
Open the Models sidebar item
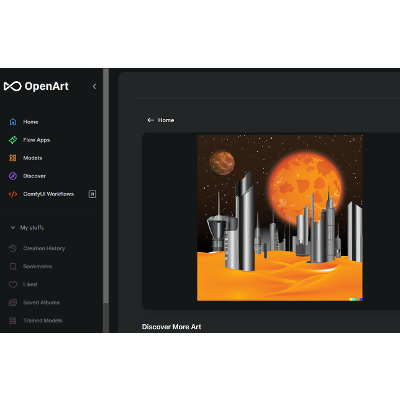click(33, 158)
